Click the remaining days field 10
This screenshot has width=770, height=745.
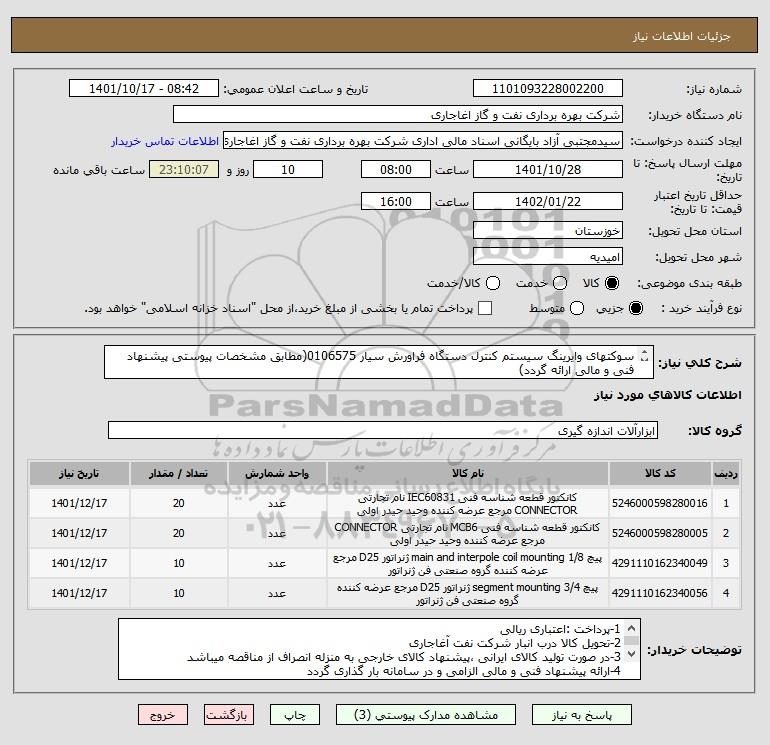tap(288, 169)
